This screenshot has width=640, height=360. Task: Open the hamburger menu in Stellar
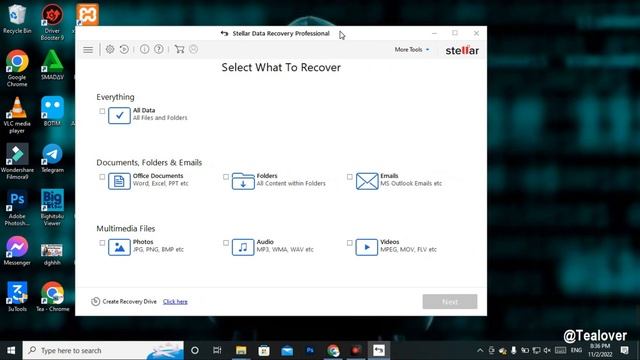(x=88, y=50)
